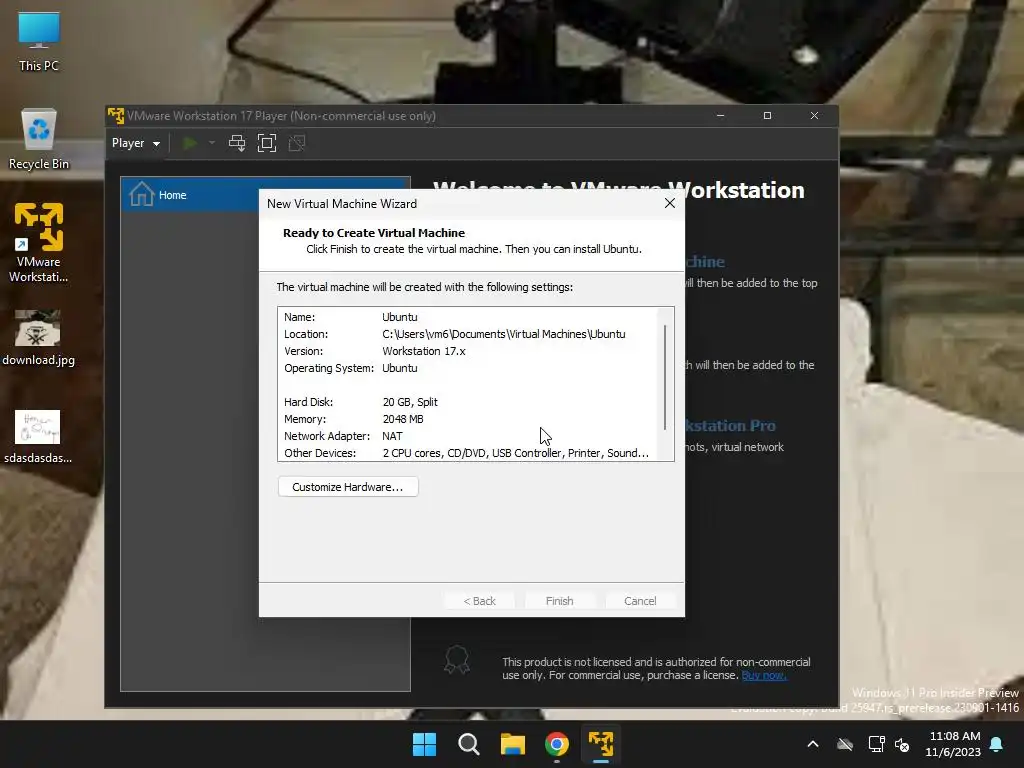Minimize the VMware Workstation Player window
The image size is (1024, 768).
coord(720,116)
